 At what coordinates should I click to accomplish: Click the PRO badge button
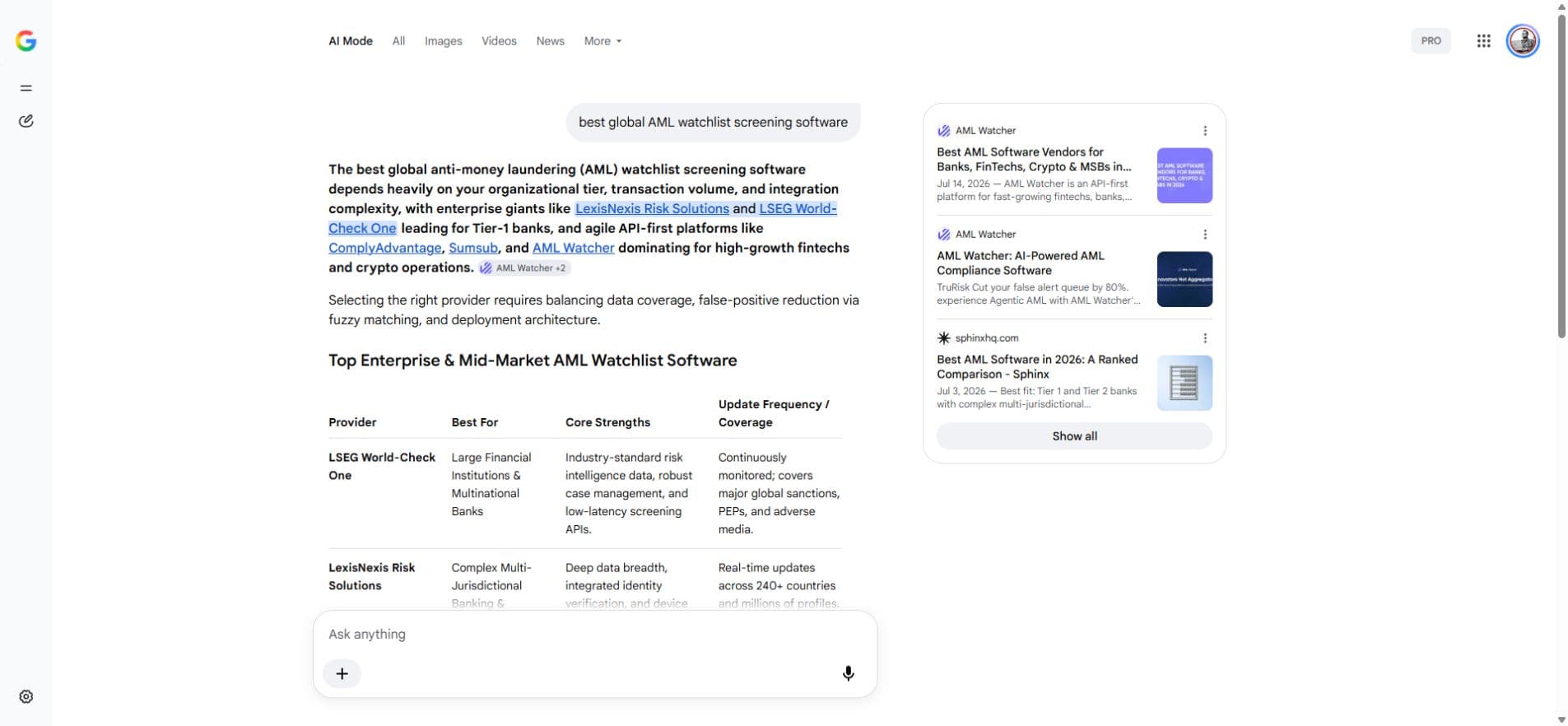tap(1431, 41)
